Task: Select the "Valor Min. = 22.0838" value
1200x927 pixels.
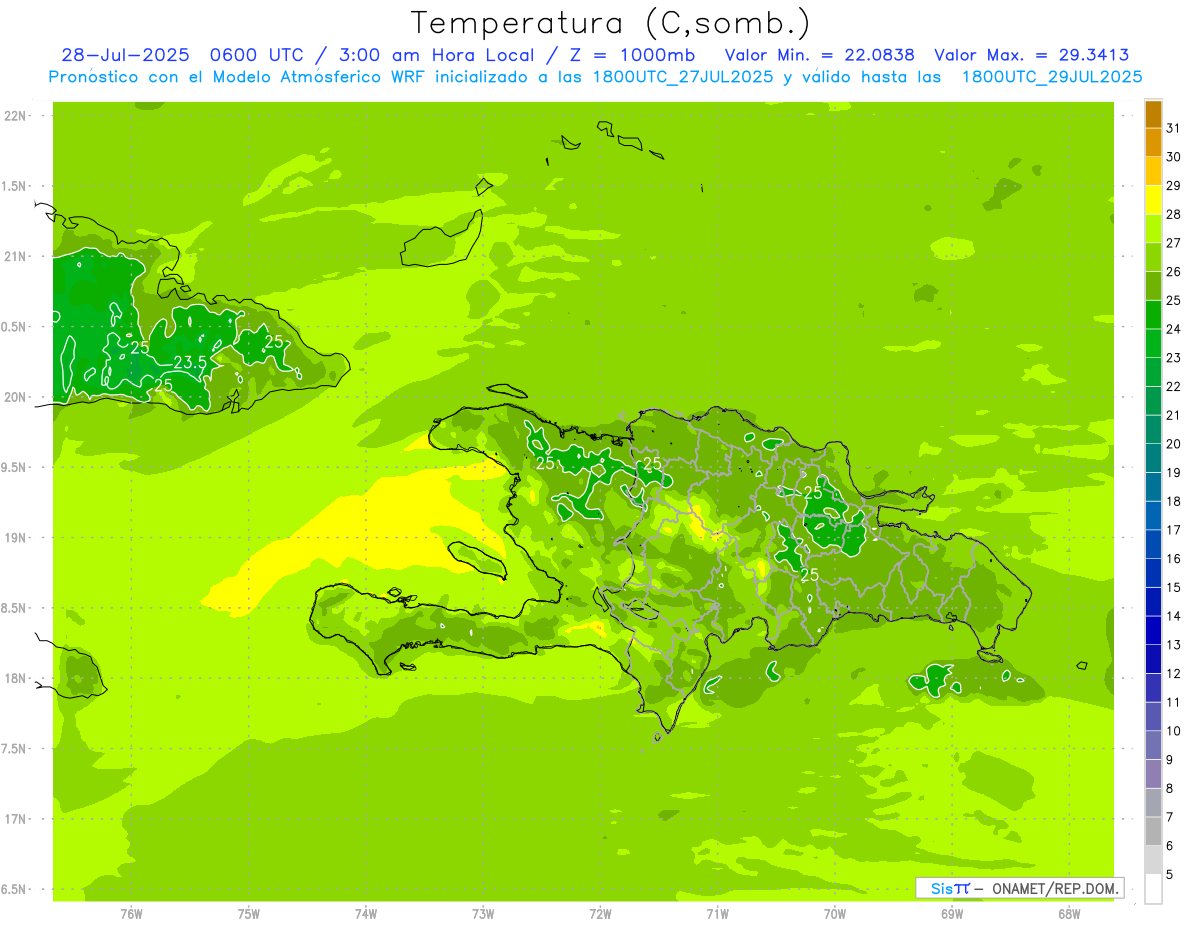Action: click(x=819, y=55)
